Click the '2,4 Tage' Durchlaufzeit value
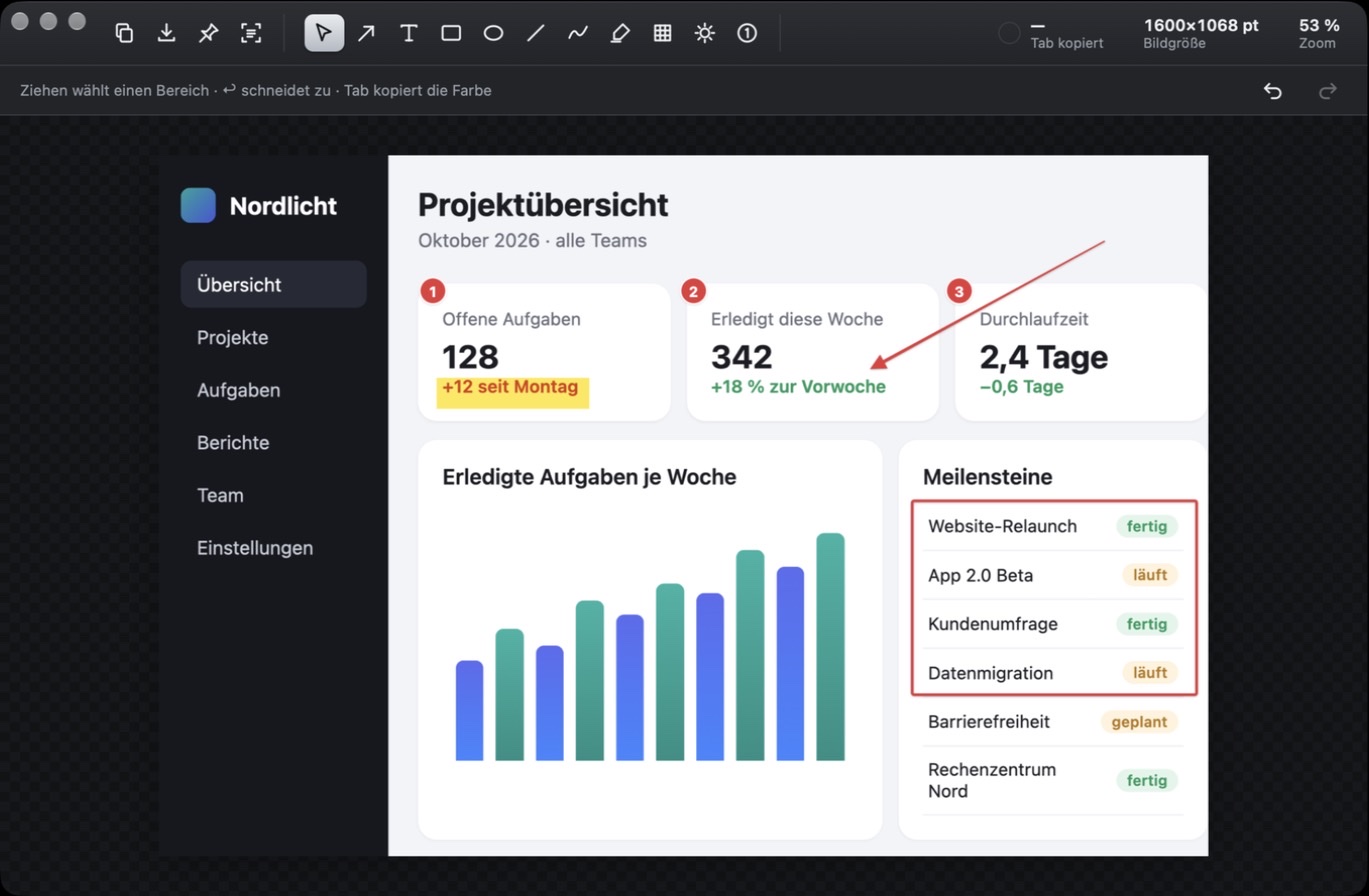The image size is (1369, 896). 1044,357
